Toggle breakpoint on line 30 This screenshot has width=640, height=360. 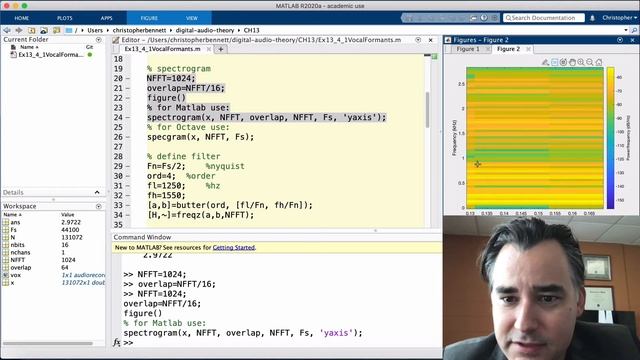coord(128,176)
